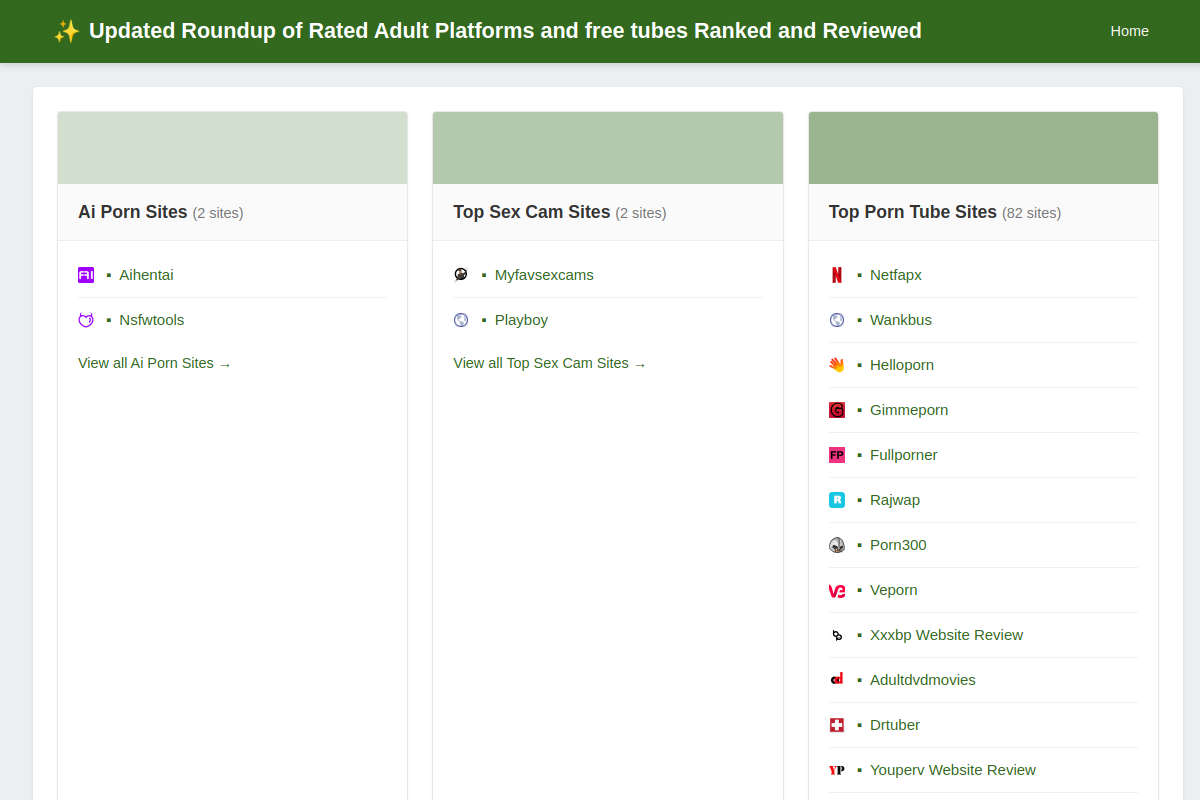
Task: Open the Xxxbp Website Review link
Action: 946,635
